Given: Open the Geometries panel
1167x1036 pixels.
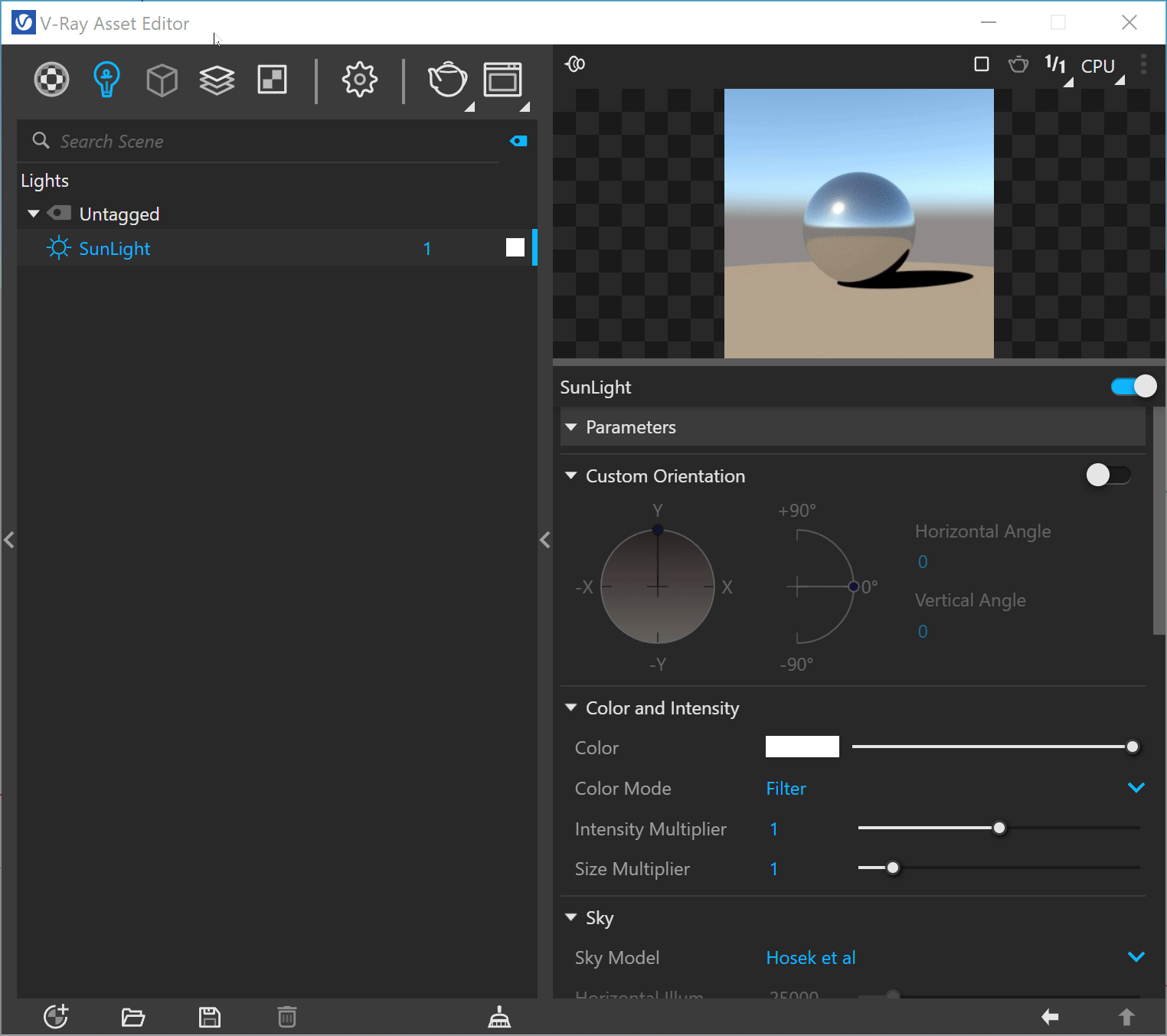Looking at the screenshot, I should [162, 80].
